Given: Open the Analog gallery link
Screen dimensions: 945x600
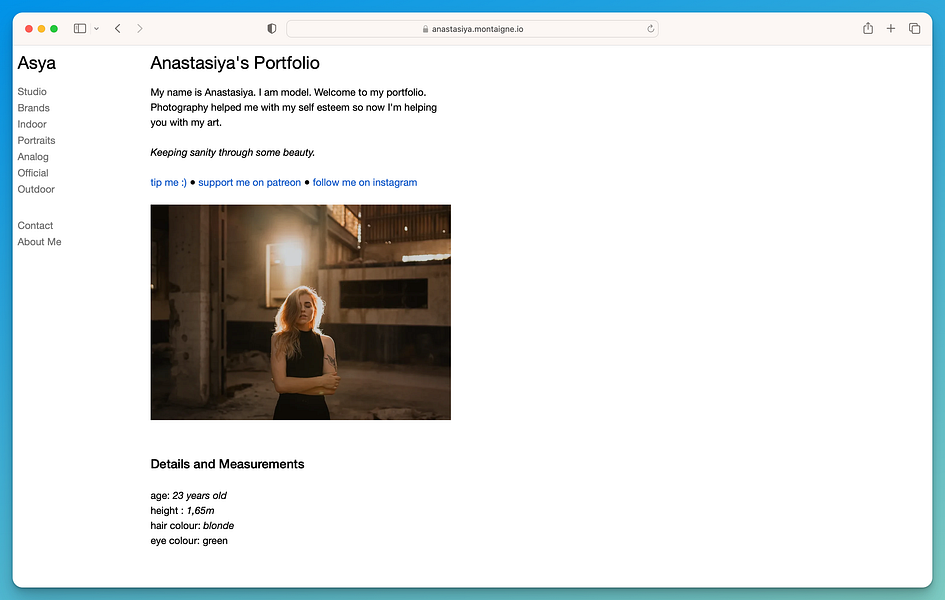Looking at the screenshot, I should click(x=33, y=157).
